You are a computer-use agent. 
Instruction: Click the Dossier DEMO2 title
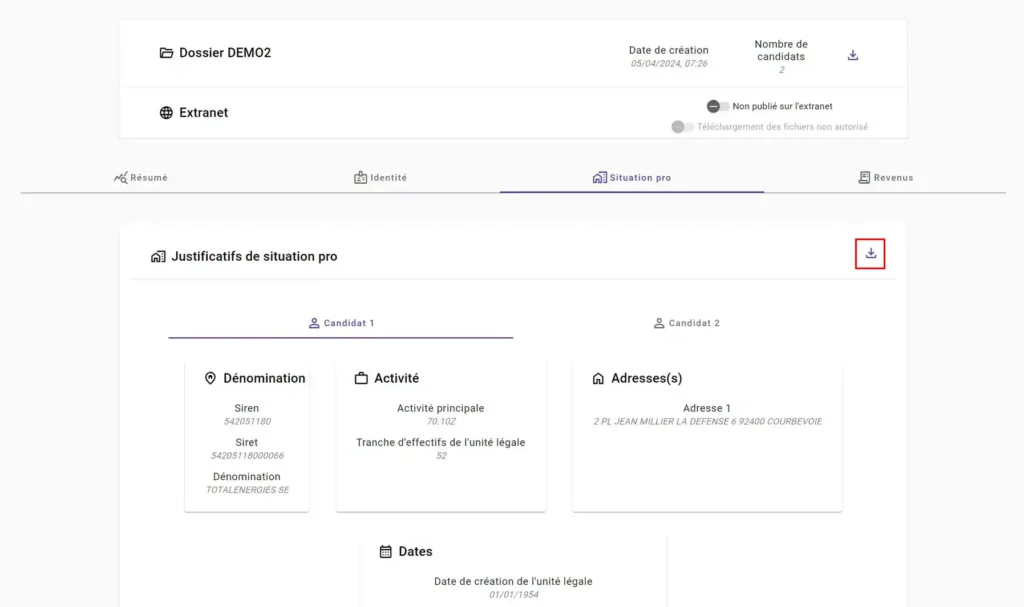tap(225, 53)
